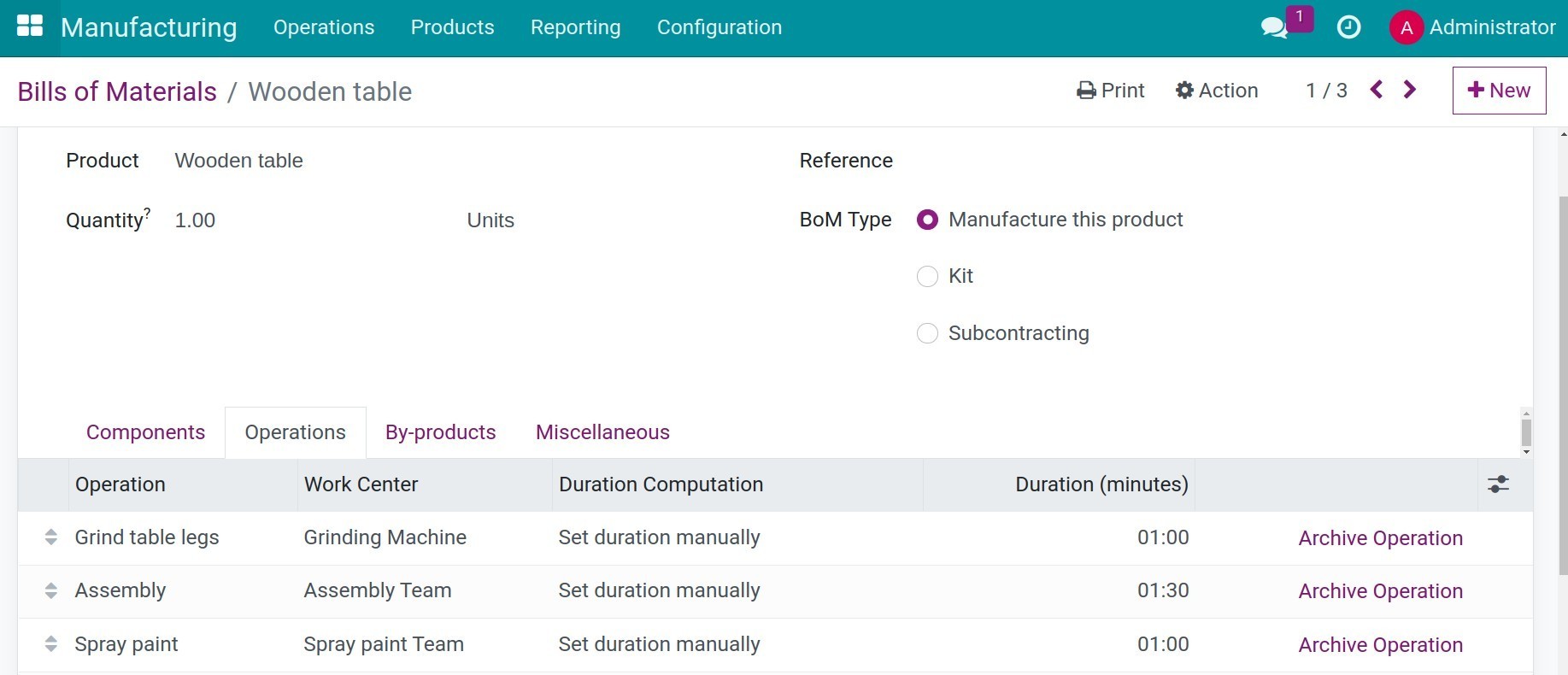The image size is (1568, 675).
Task: Open the apps grid home menu
Action: pos(30,26)
